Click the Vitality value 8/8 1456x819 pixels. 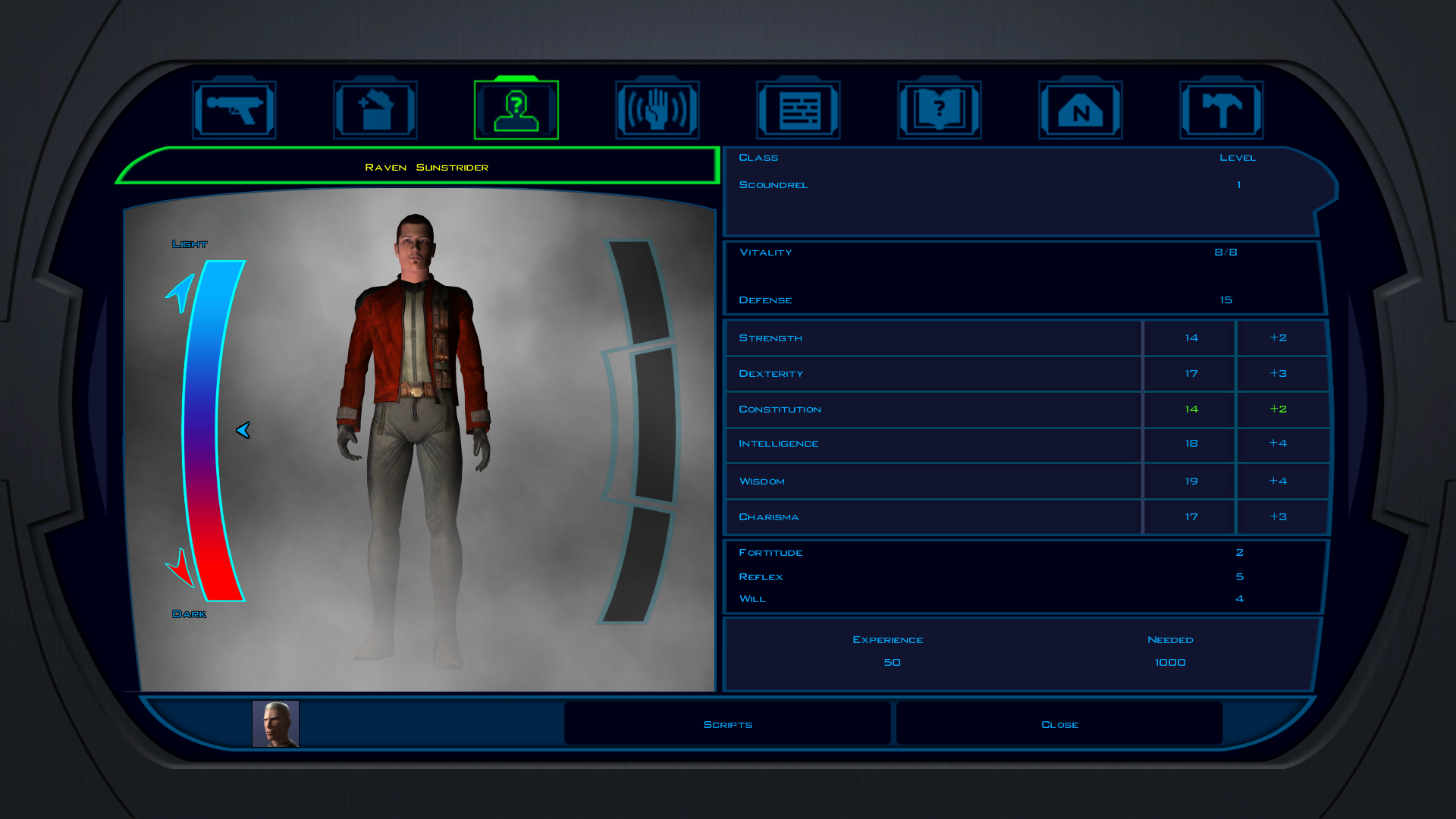pyautogui.click(x=1225, y=253)
